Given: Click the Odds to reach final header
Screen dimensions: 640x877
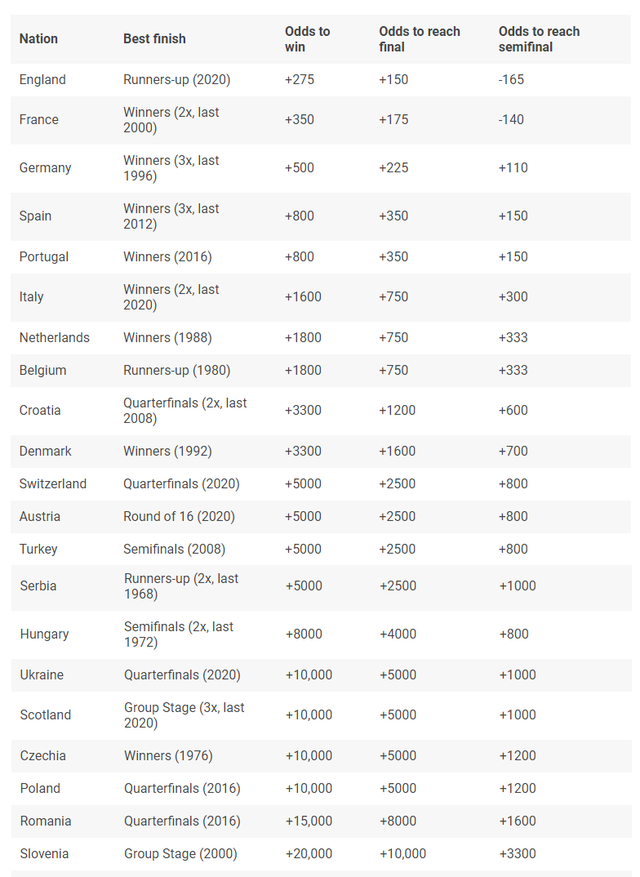Looking at the screenshot, I should click(x=419, y=39).
